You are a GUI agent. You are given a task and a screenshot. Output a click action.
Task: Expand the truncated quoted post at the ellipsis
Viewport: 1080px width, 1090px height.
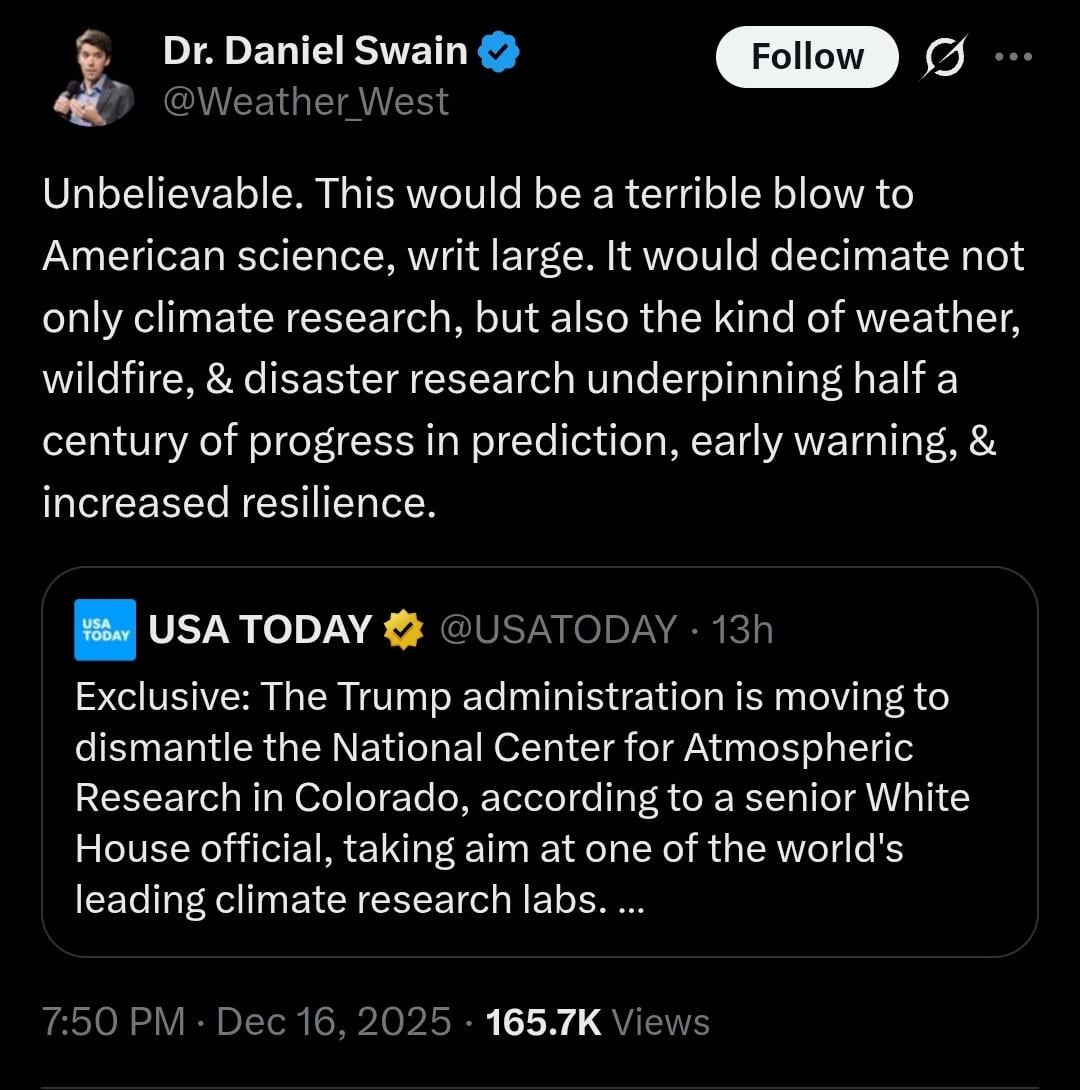[x=632, y=901]
